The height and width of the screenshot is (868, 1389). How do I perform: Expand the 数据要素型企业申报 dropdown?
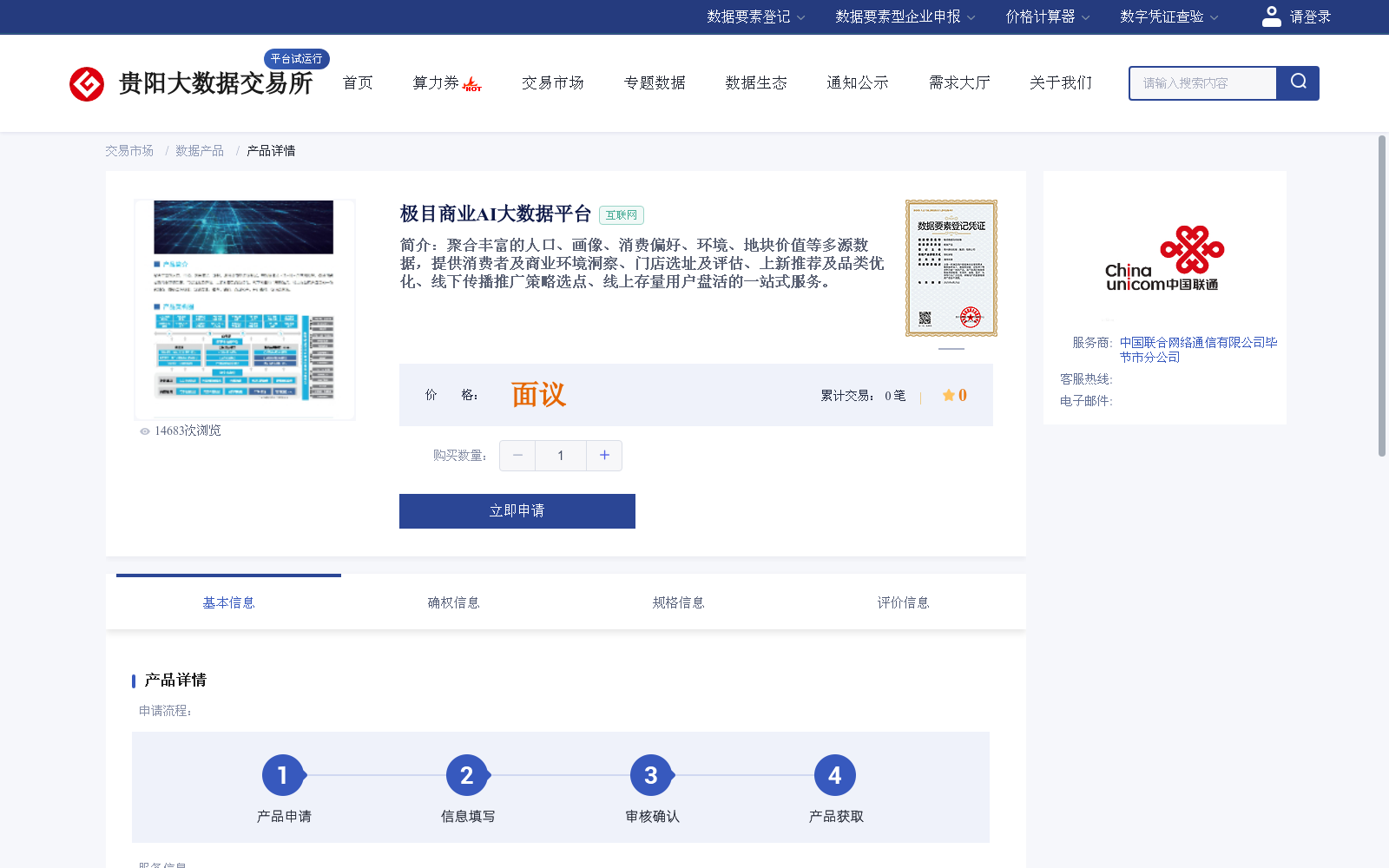[x=905, y=16]
